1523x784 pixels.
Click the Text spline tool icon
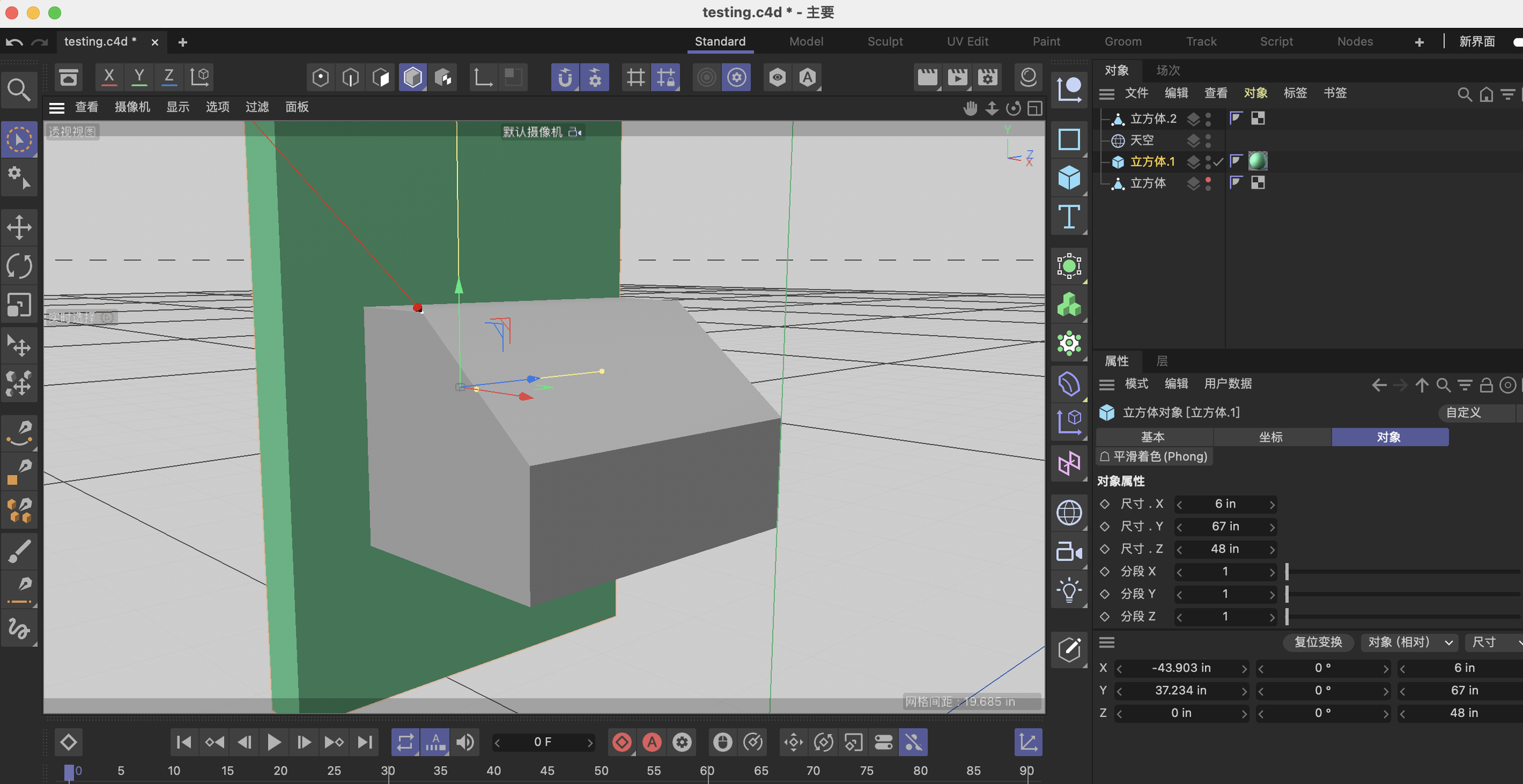pyautogui.click(x=1069, y=217)
